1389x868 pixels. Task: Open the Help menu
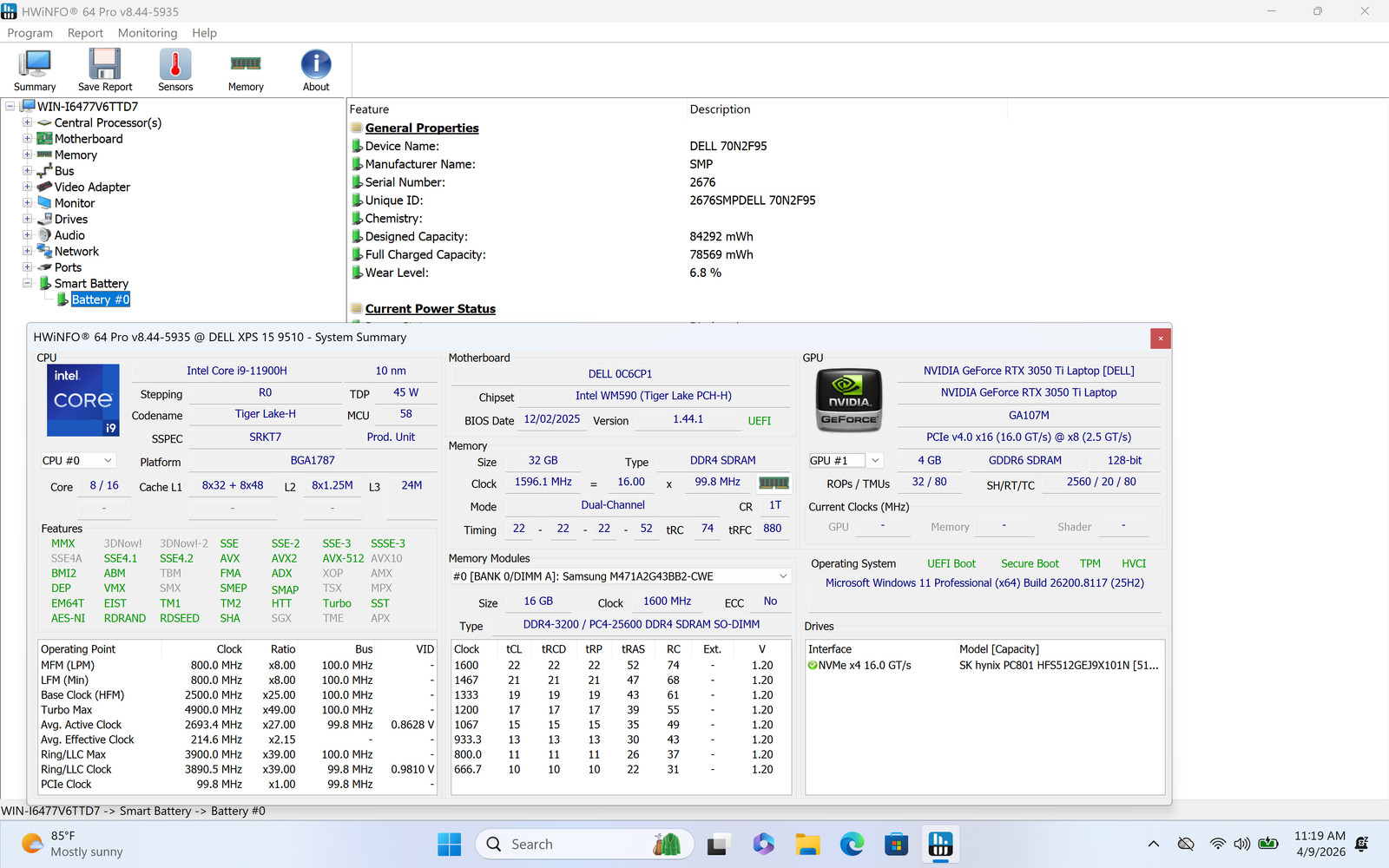pos(204,33)
